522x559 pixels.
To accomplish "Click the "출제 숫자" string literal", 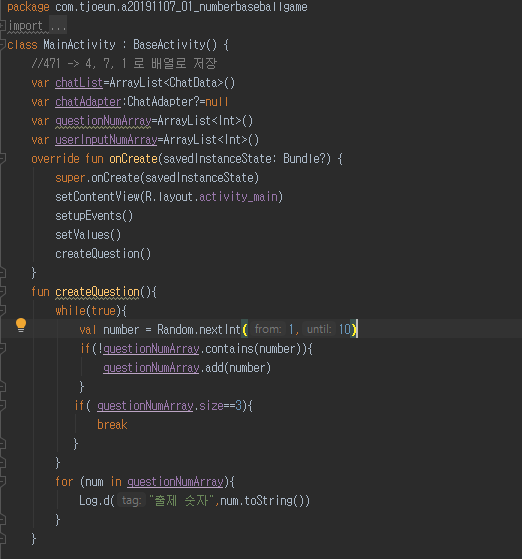I will (183, 501).
